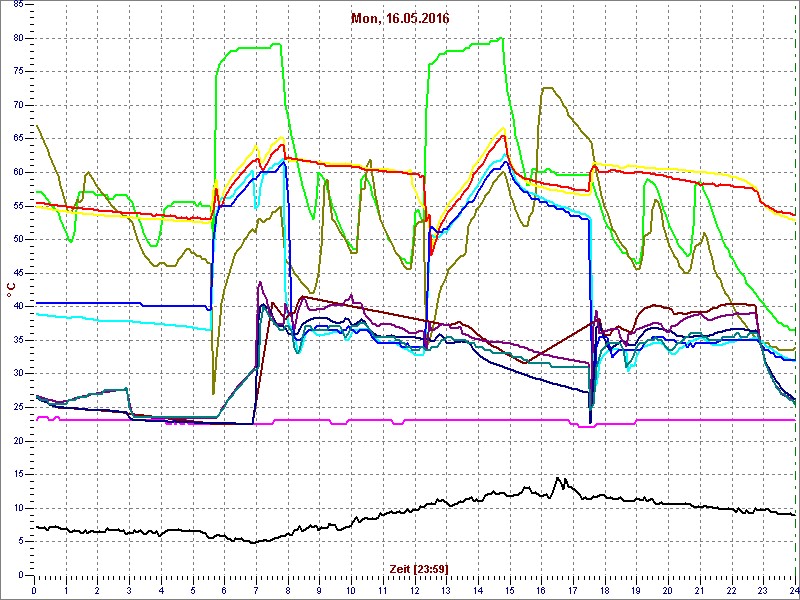Image resolution: width=800 pixels, height=600 pixels.
Task: Click hour 2 on the time axis
Action: (97, 590)
